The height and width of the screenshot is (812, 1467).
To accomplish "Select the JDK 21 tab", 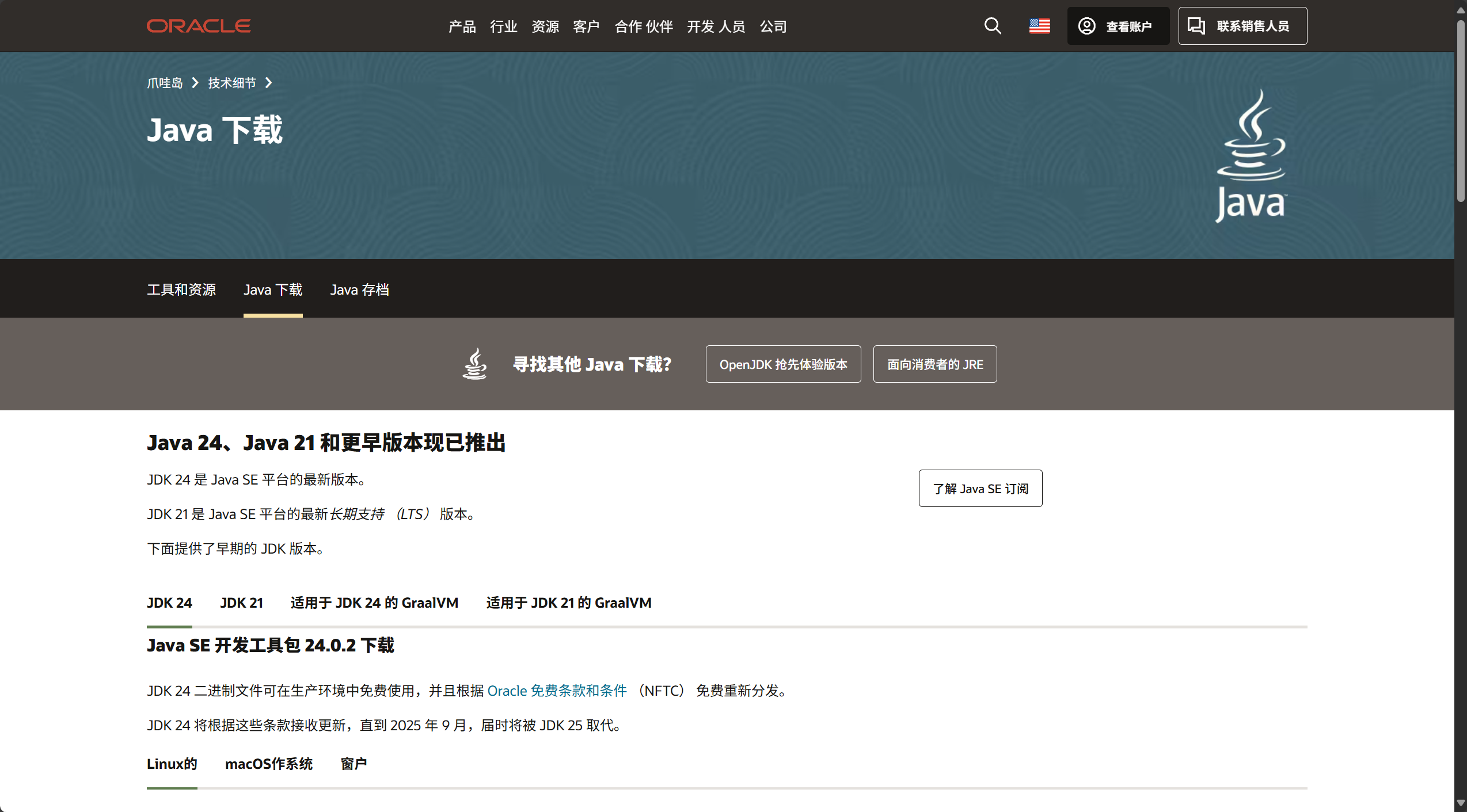I will click(x=241, y=603).
